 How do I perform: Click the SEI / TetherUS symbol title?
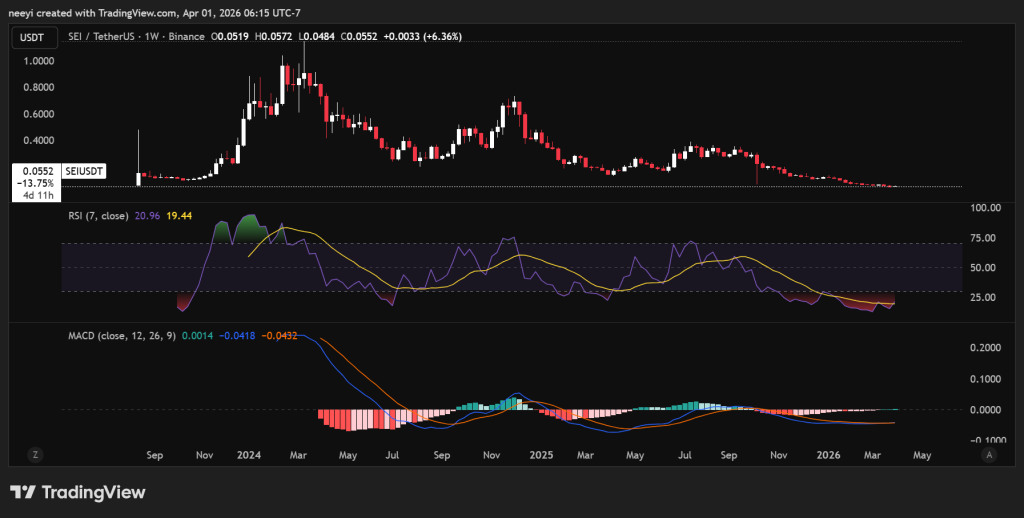click(x=102, y=36)
